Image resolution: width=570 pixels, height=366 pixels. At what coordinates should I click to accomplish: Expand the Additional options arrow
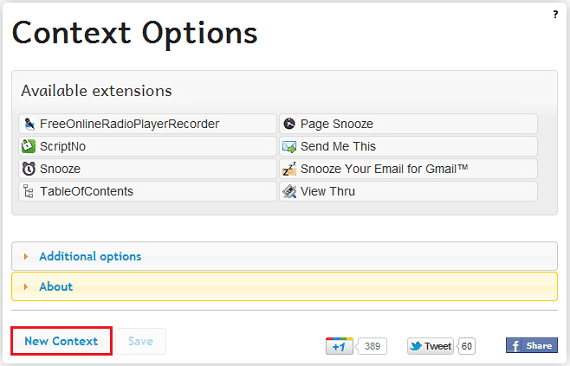coord(26,257)
